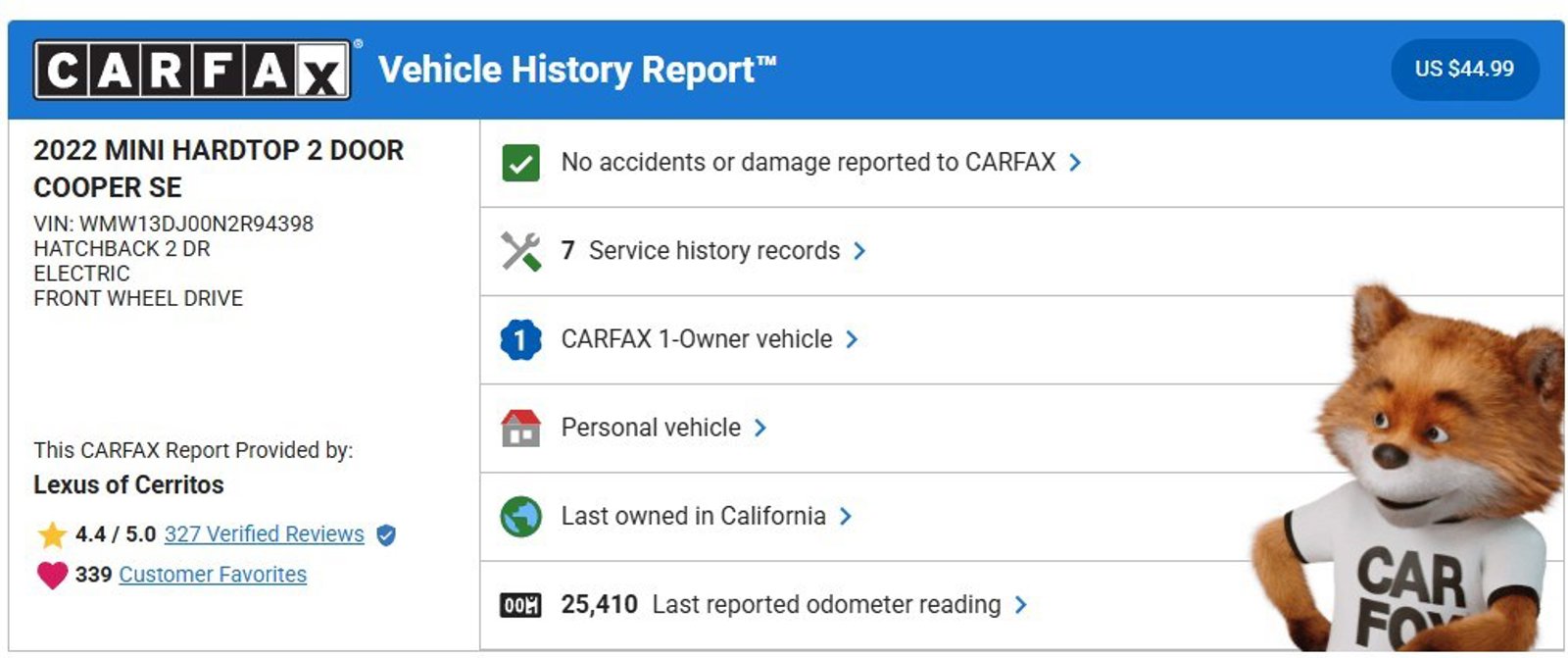Click the globe Last owned icon

(520, 517)
